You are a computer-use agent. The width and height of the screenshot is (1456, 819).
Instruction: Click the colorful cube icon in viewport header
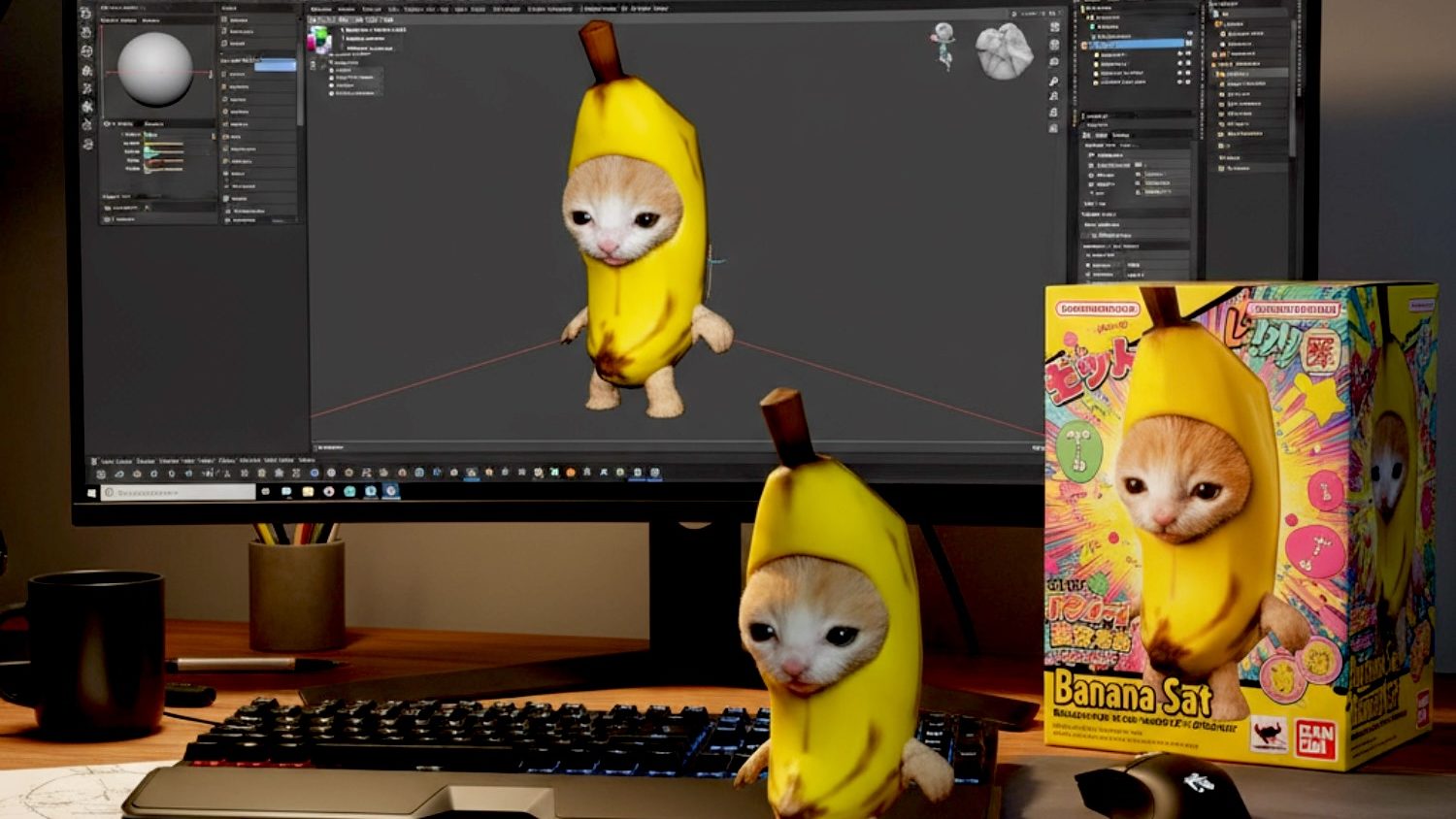pos(318,41)
